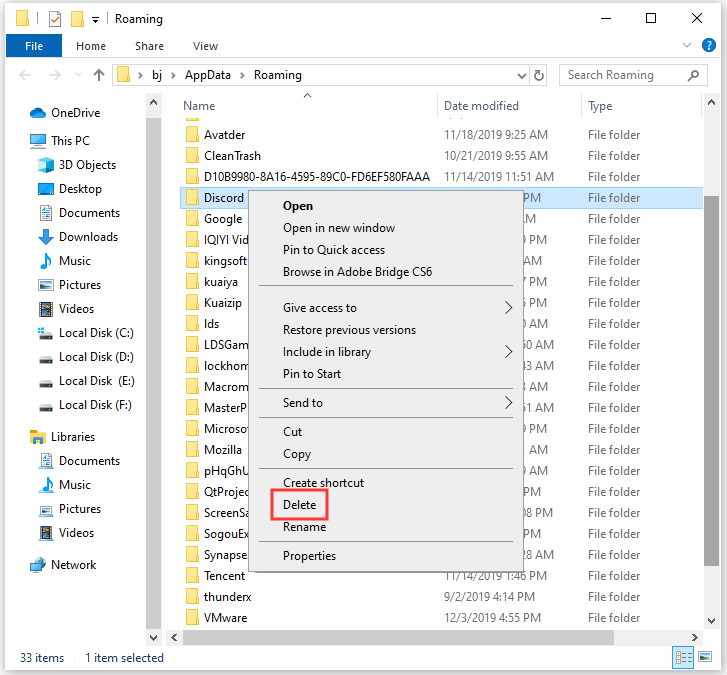Choose Delete in context menu
The height and width of the screenshot is (675, 727).
click(386, 505)
